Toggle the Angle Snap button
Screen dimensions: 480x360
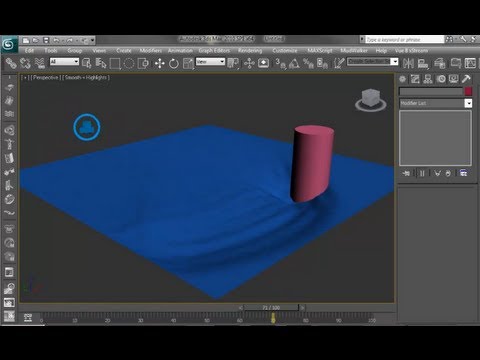tap(294, 63)
